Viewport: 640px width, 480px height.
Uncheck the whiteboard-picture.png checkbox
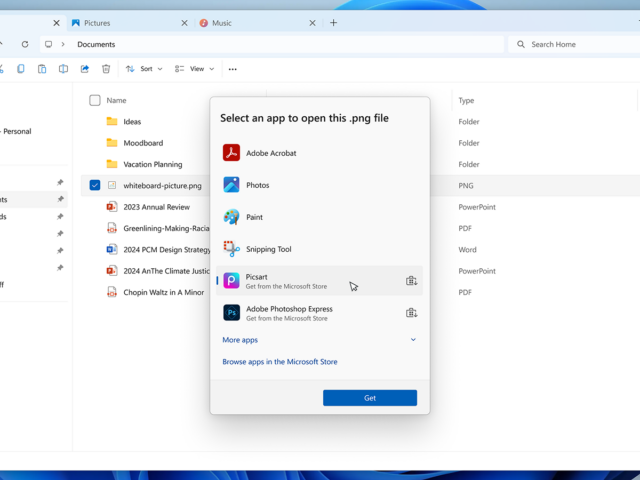tap(95, 185)
